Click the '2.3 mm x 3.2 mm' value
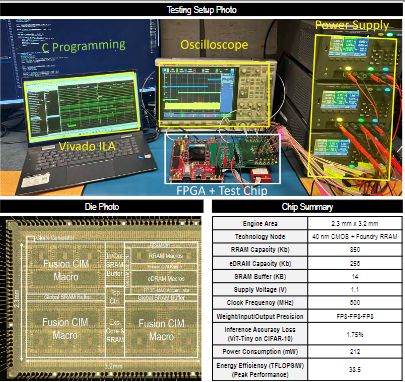Viewport: 405px width, 382px height. 355,223
